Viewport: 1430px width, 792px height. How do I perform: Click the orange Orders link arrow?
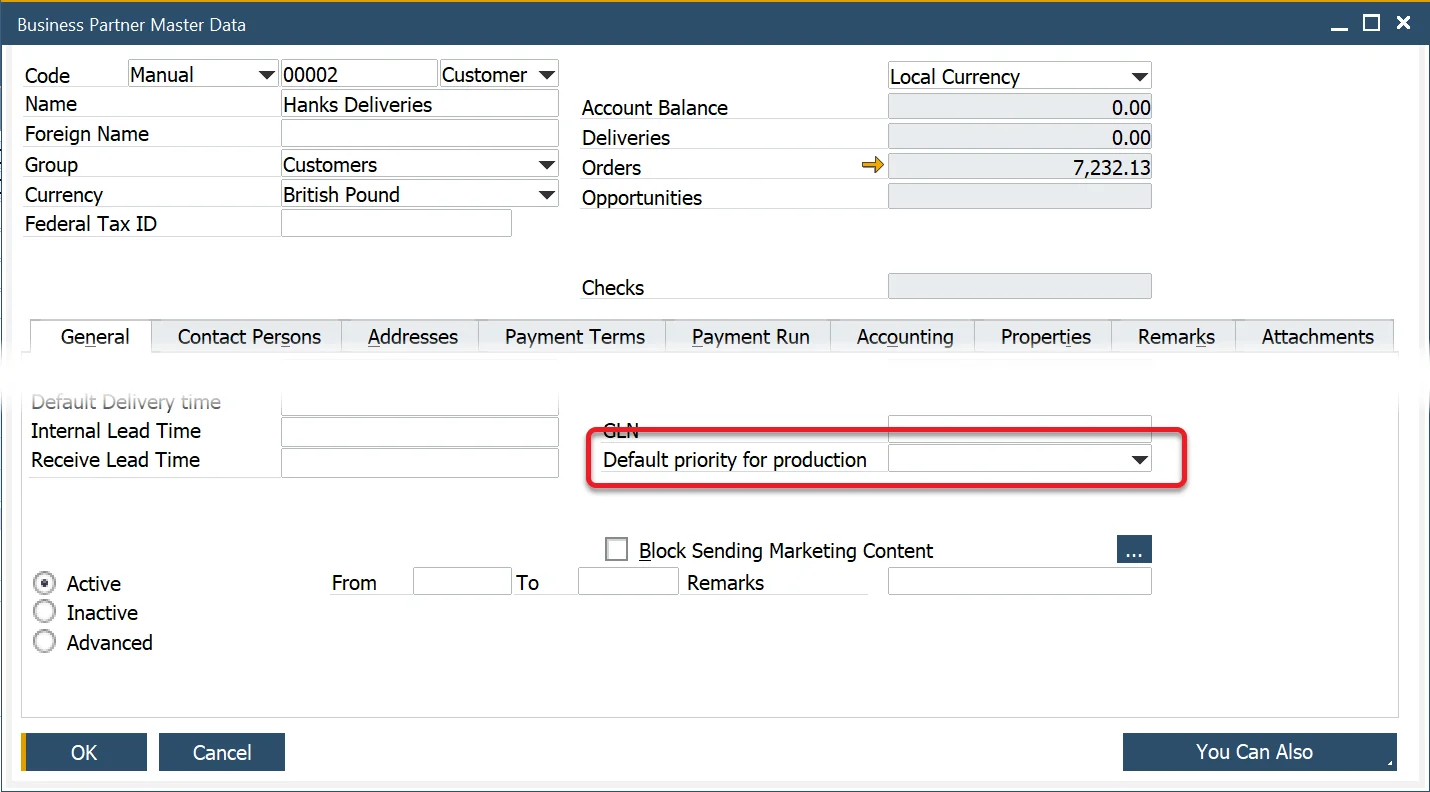(873, 166)
